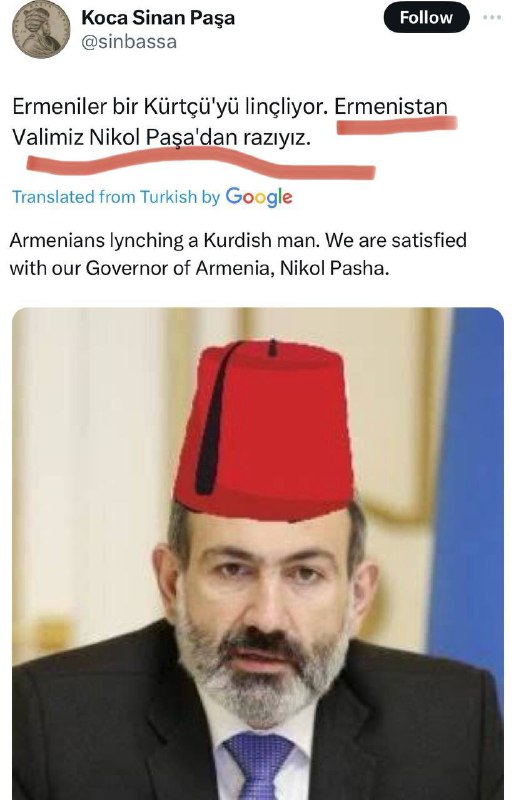Follow the Koca Sinan Paşa account
This screenshot has height=800, width=516.
pos(426,17)
